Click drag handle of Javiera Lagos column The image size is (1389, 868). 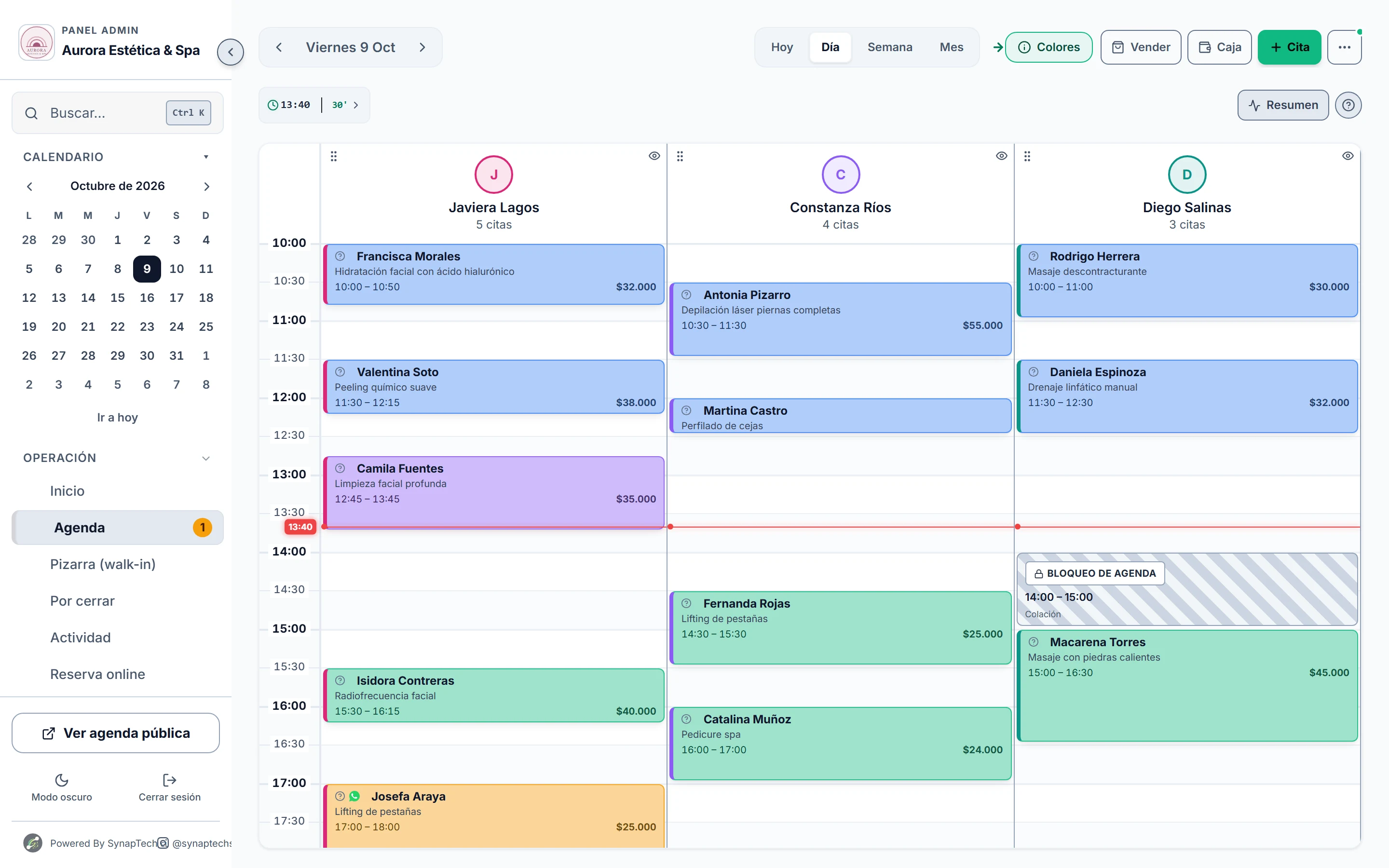333,156
